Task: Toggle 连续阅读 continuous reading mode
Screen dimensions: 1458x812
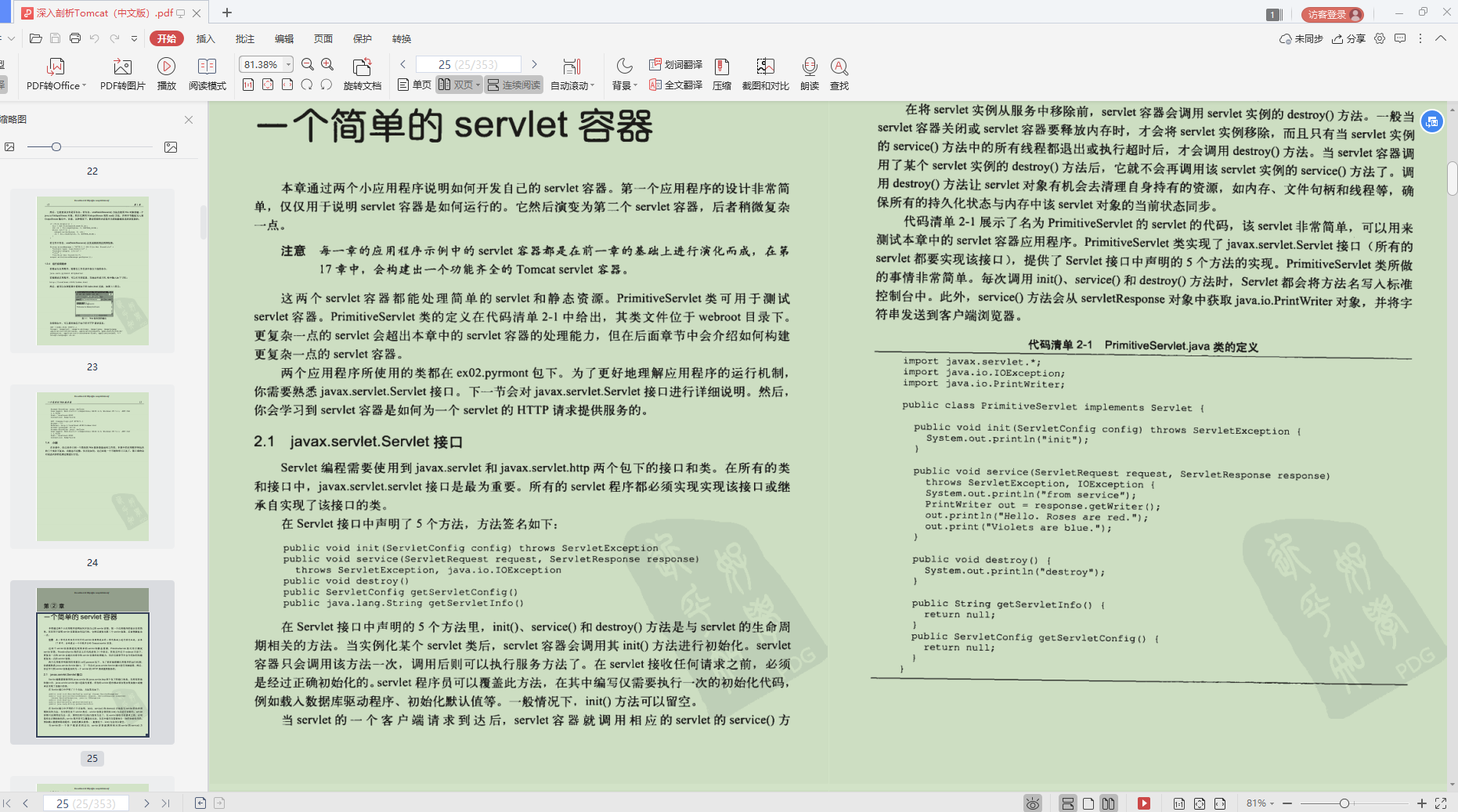Action: tap(513, 85)
